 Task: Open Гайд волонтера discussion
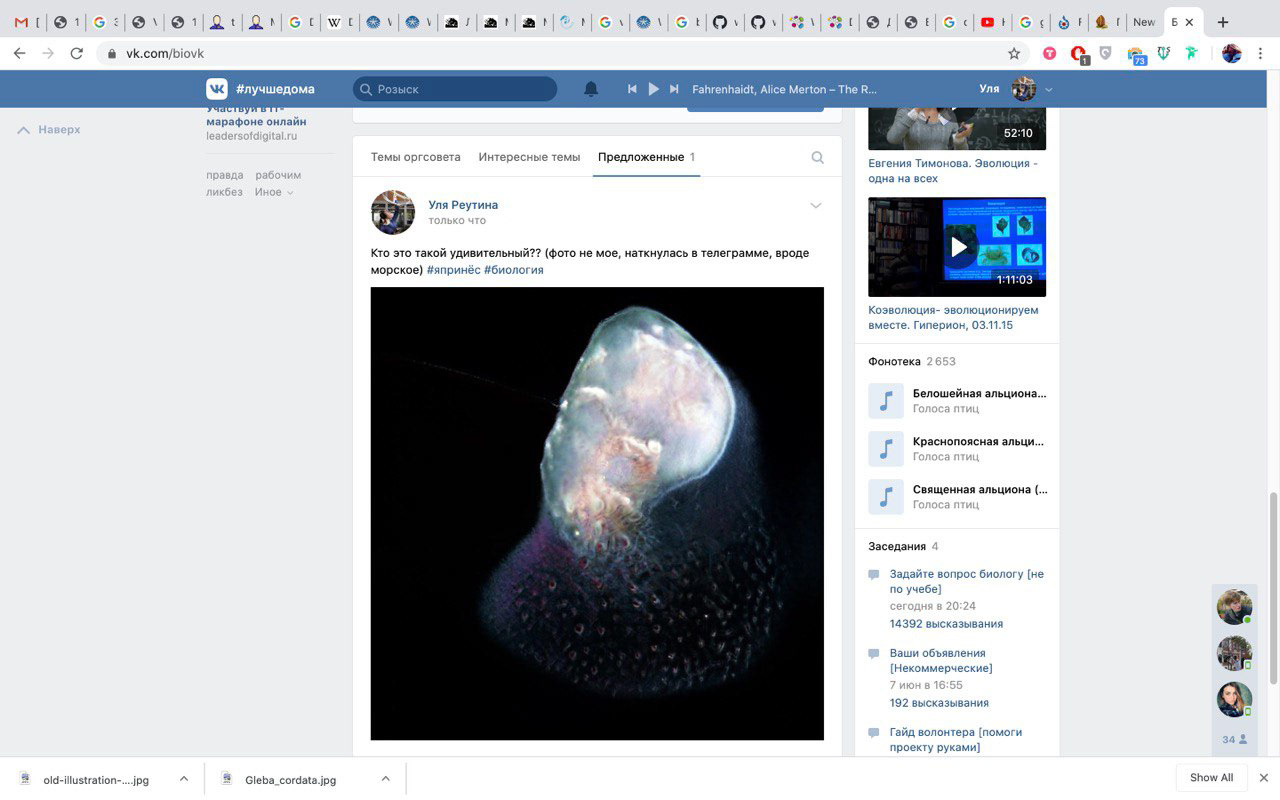point(956,739)
